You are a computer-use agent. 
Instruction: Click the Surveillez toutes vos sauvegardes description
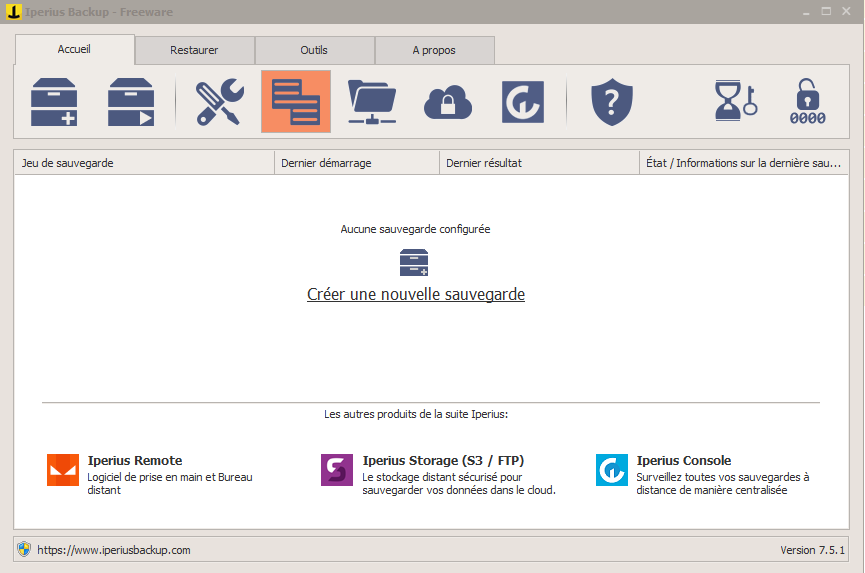point(723,484)
